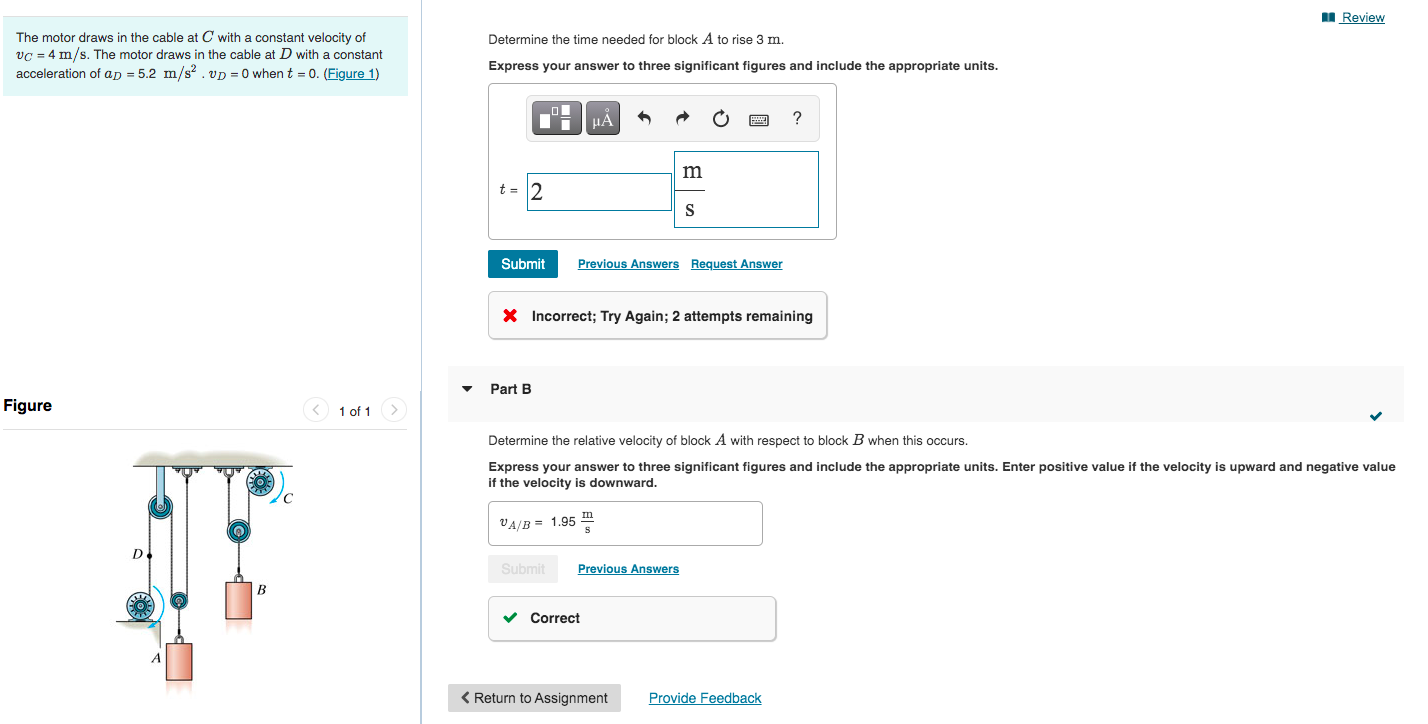1428x724 pixels.
Task: Open the Request Answer link
Action: click(736, 263)
